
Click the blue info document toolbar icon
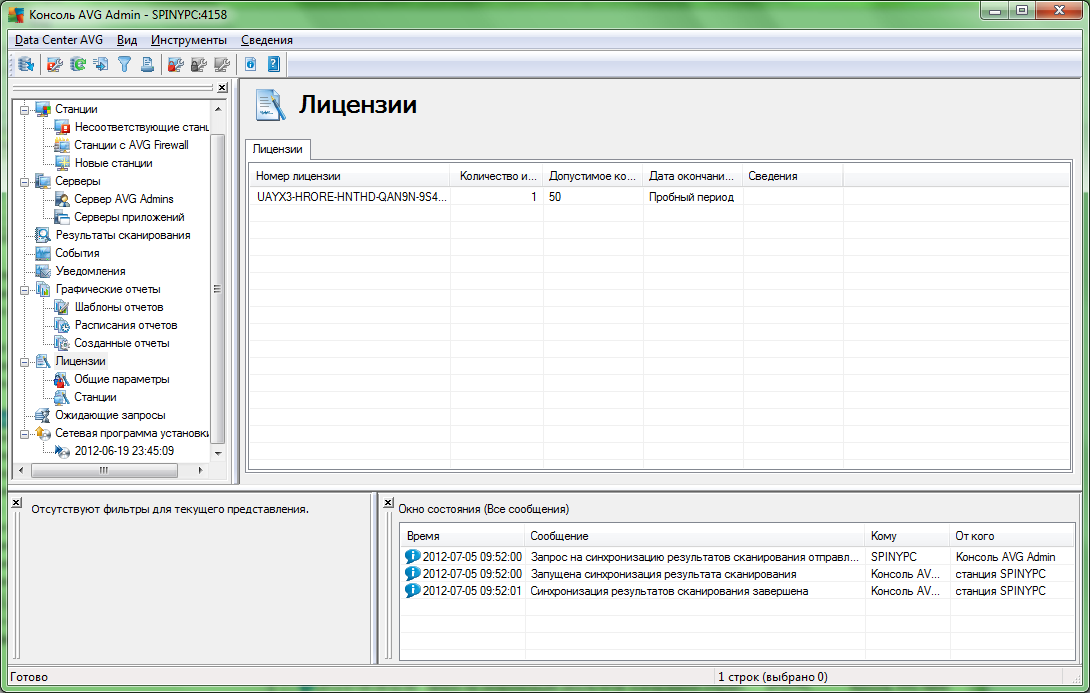[250, 65]
